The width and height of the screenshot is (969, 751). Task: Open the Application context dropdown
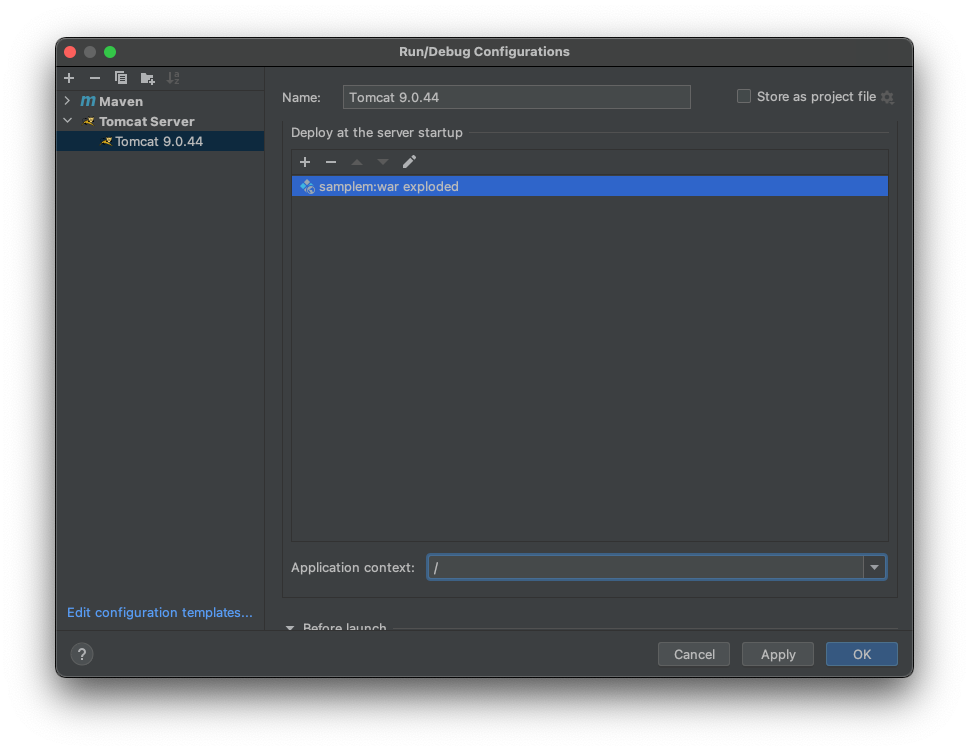tap(874, 567)
